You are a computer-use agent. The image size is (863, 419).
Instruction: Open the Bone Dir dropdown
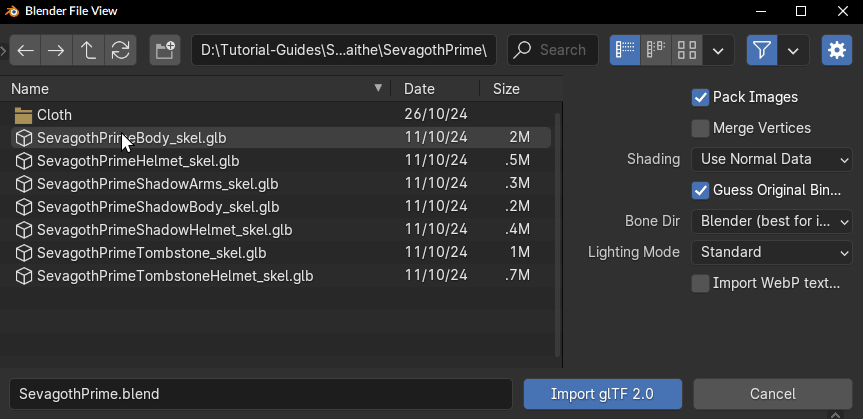[772, 221]
